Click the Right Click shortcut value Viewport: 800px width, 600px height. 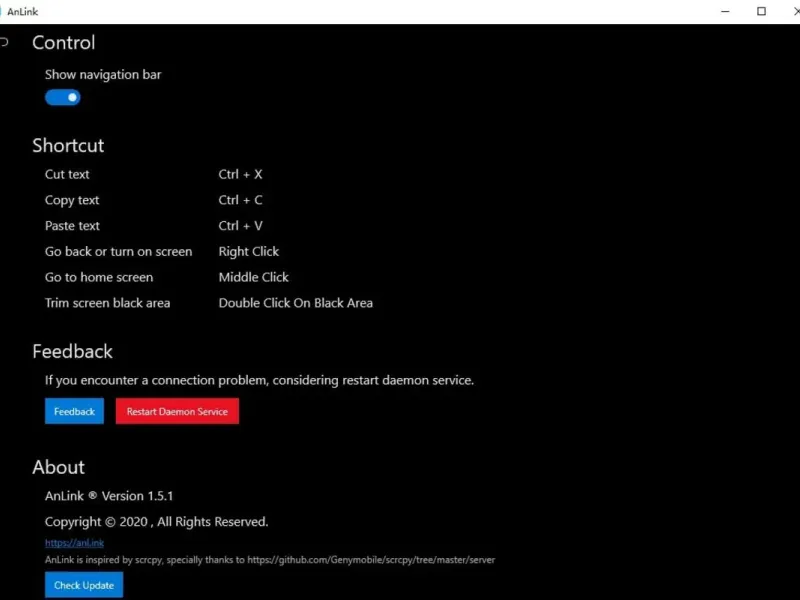[x=249, y=252]
